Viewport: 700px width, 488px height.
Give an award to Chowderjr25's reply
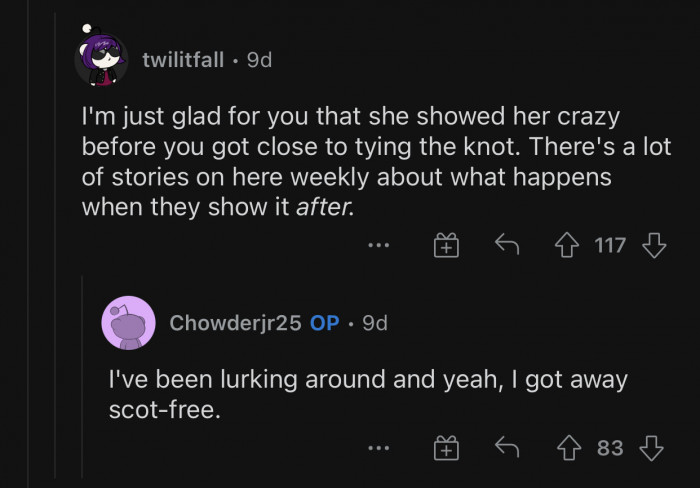point(445,449)
